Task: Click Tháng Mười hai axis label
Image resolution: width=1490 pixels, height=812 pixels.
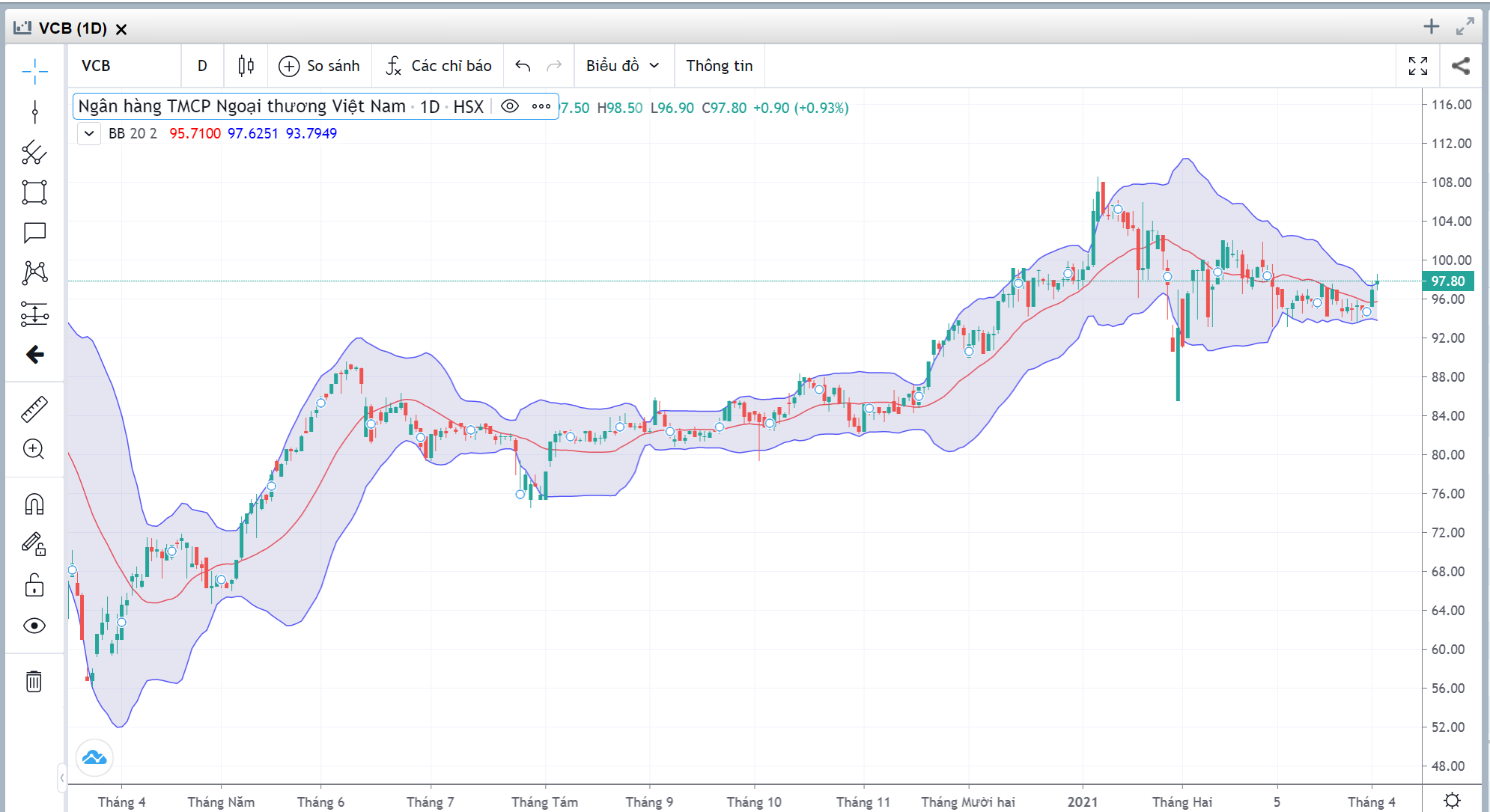Action: click(x=968, y=802)
